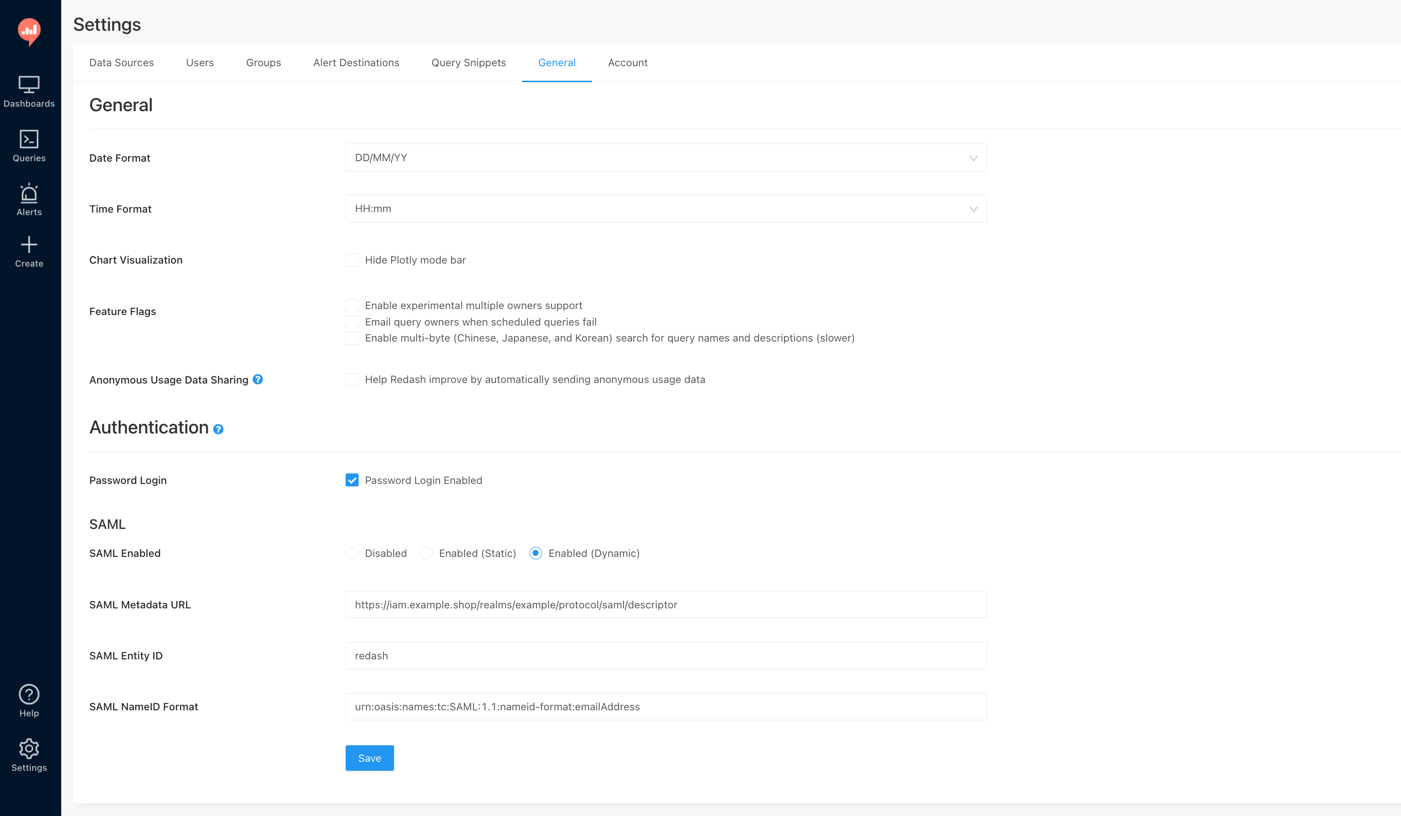Click the Save button
1401x816 pixels.
(370, 758)
